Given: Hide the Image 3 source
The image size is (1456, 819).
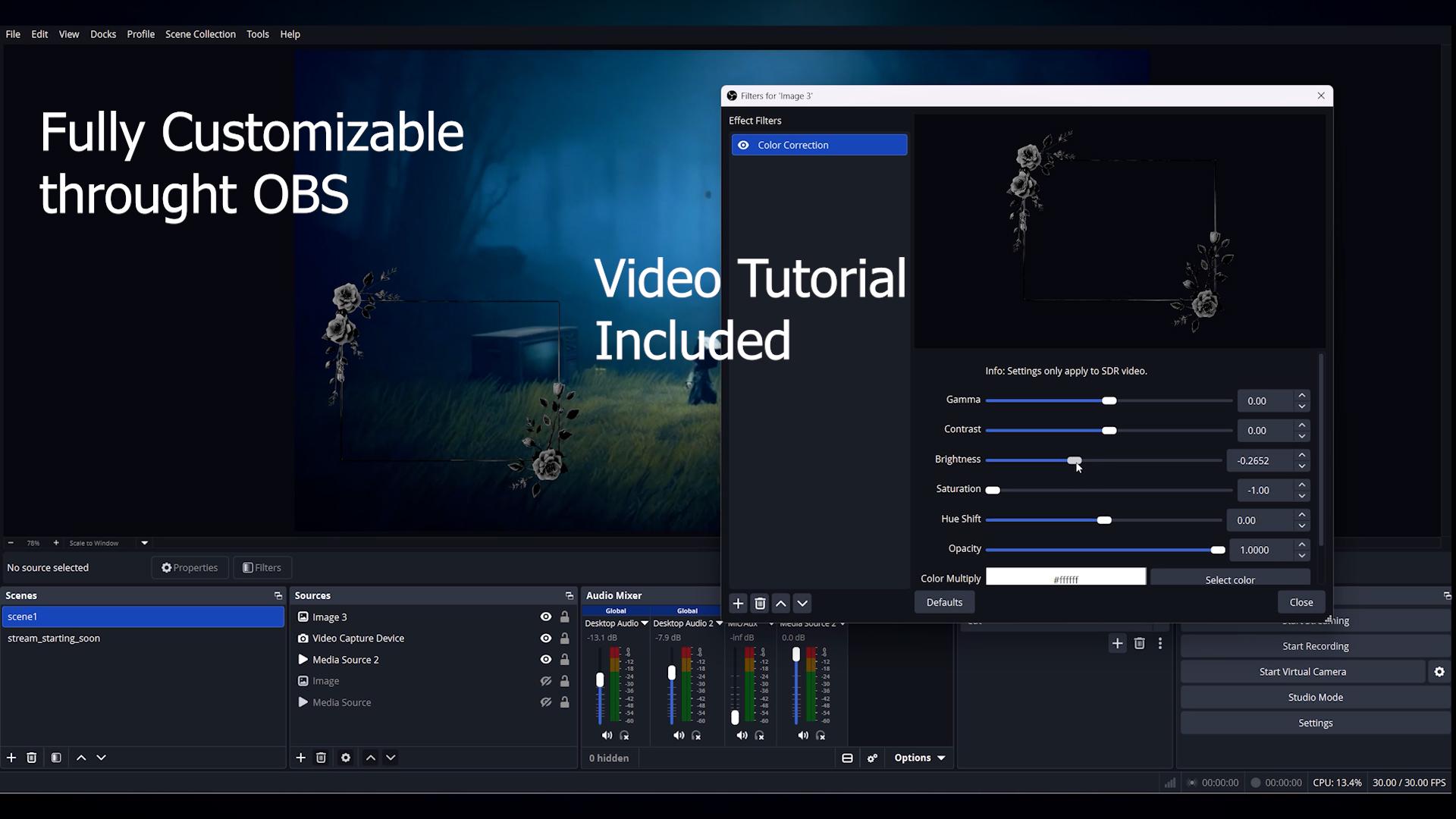Looking at the screenshot, I should [546, 617].
